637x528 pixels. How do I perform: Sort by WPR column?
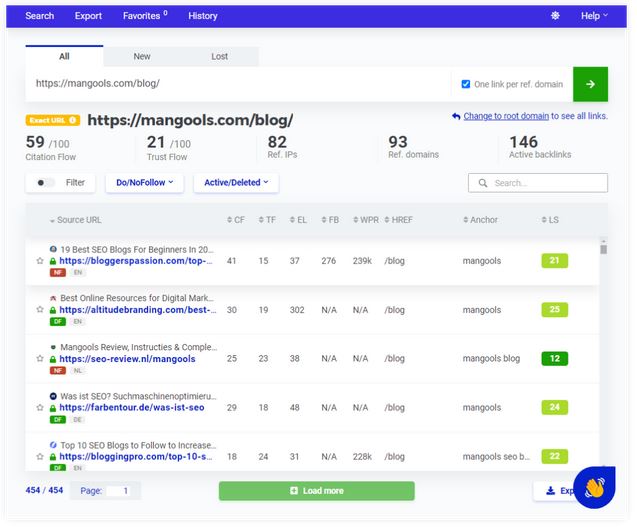point(366,220)
